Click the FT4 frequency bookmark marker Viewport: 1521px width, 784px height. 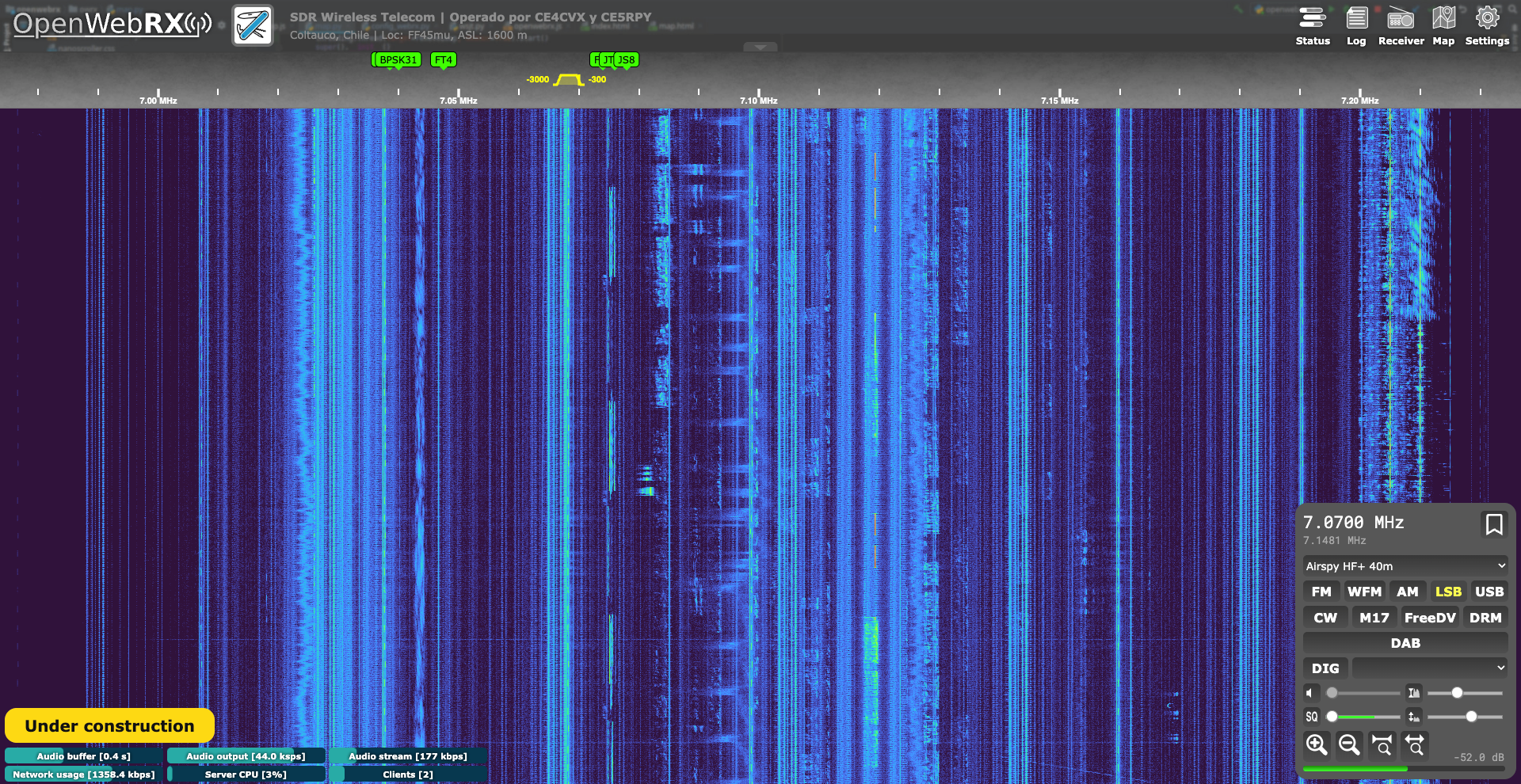point(443,60)
